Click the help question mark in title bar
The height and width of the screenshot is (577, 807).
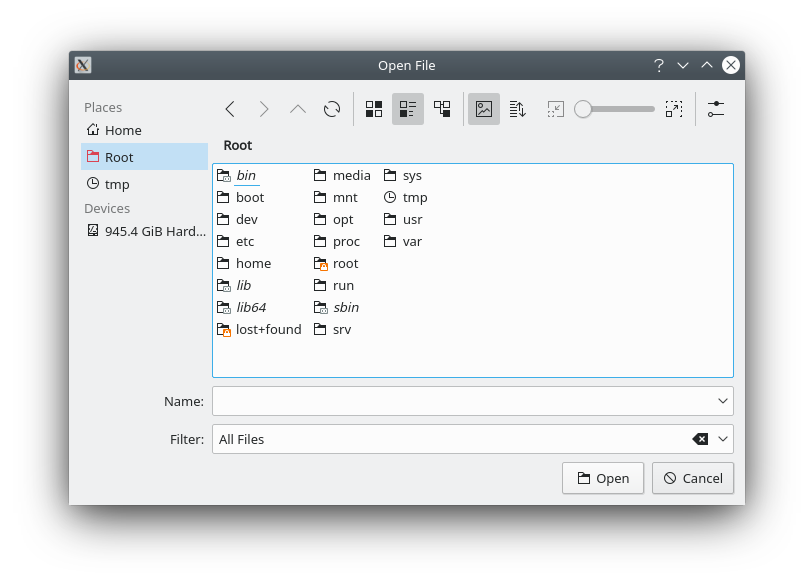click(659, 65)
